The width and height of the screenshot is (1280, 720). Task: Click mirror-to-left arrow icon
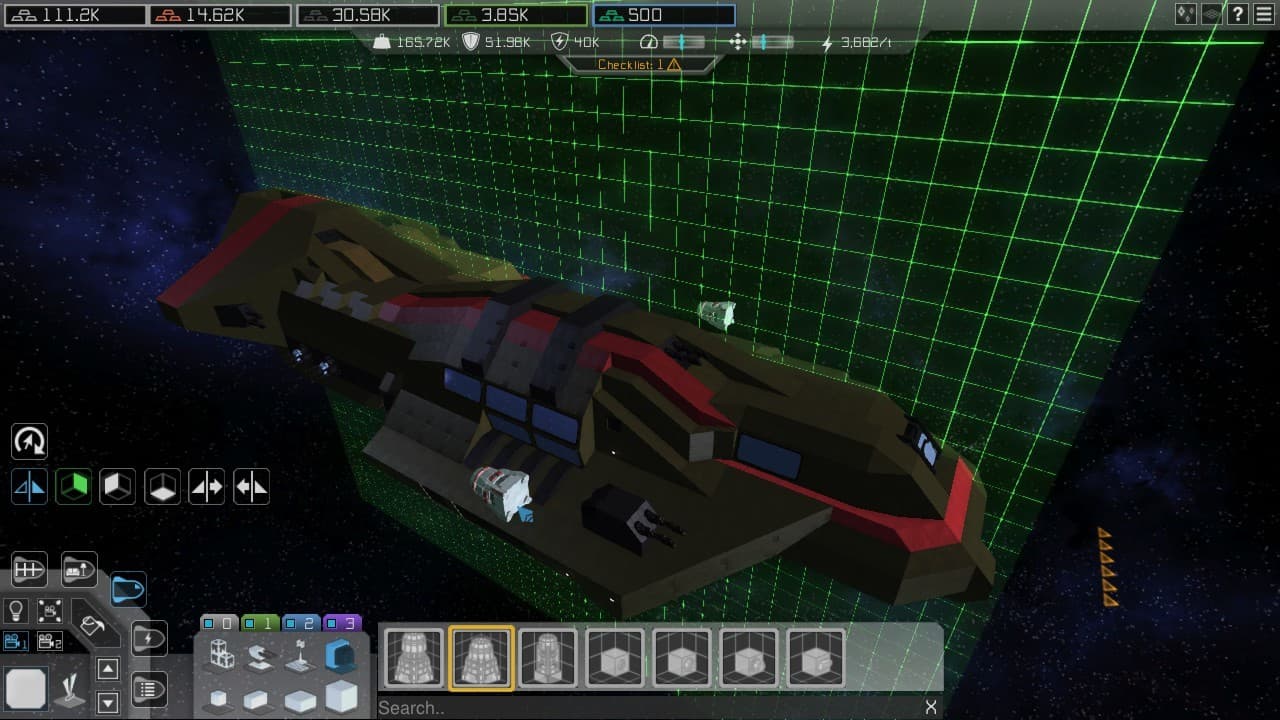251,488
